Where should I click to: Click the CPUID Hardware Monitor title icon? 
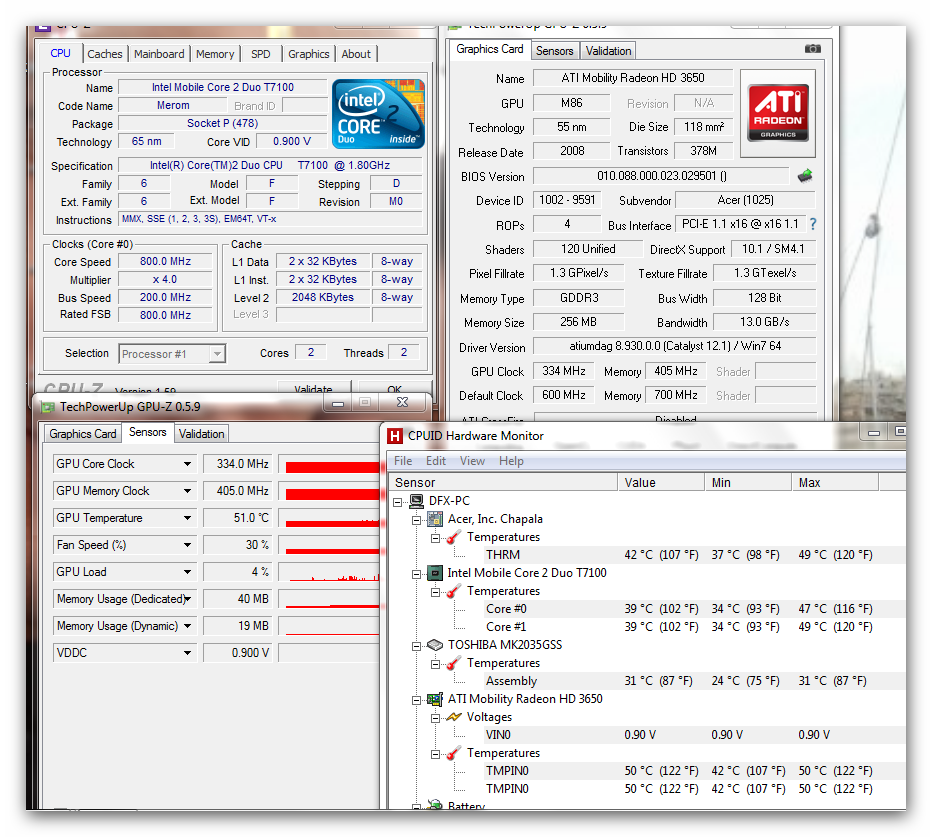click(x=395, y=436)
